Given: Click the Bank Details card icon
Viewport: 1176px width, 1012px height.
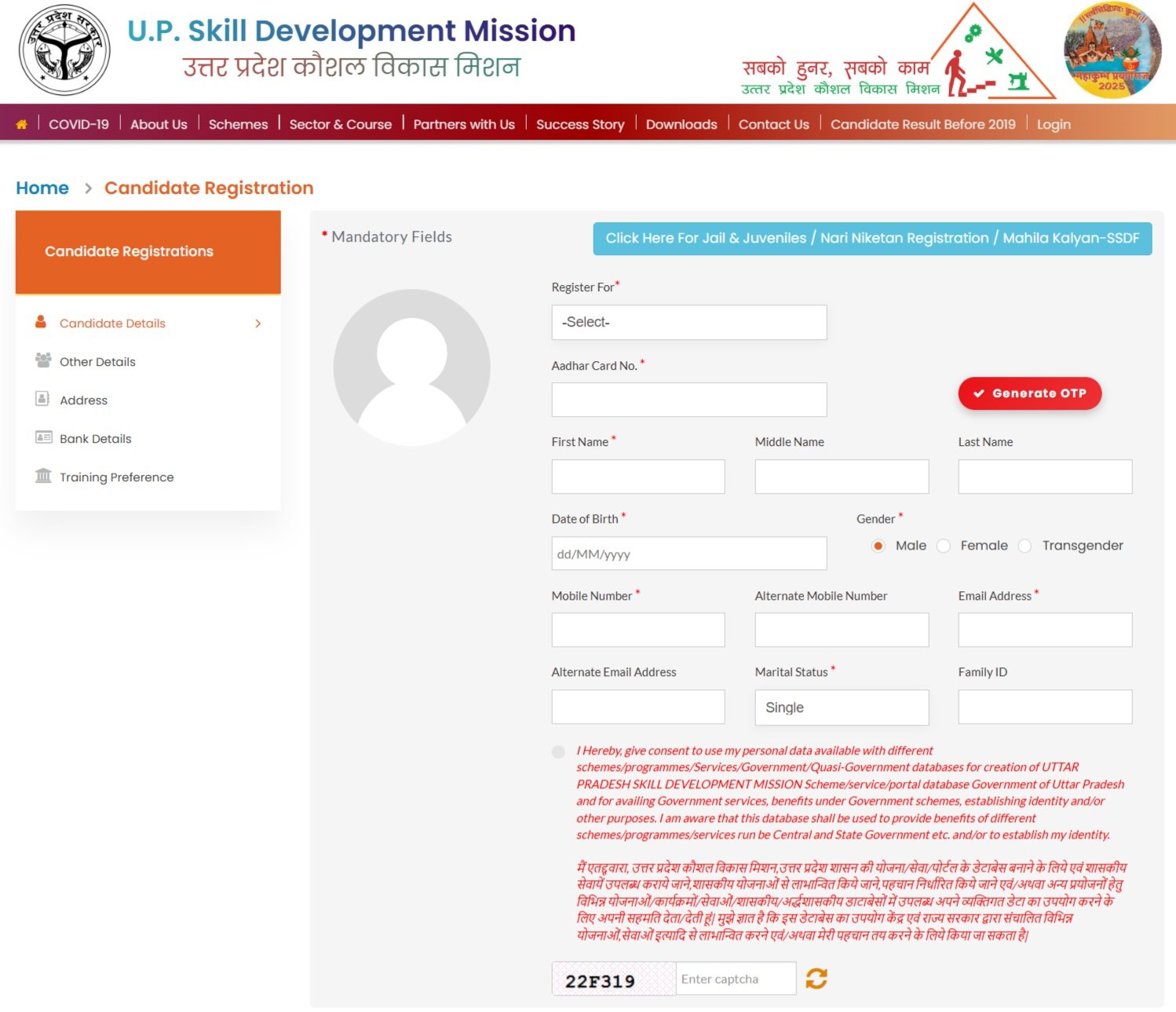Looking at the screenshot, I should tap(43, 437).
